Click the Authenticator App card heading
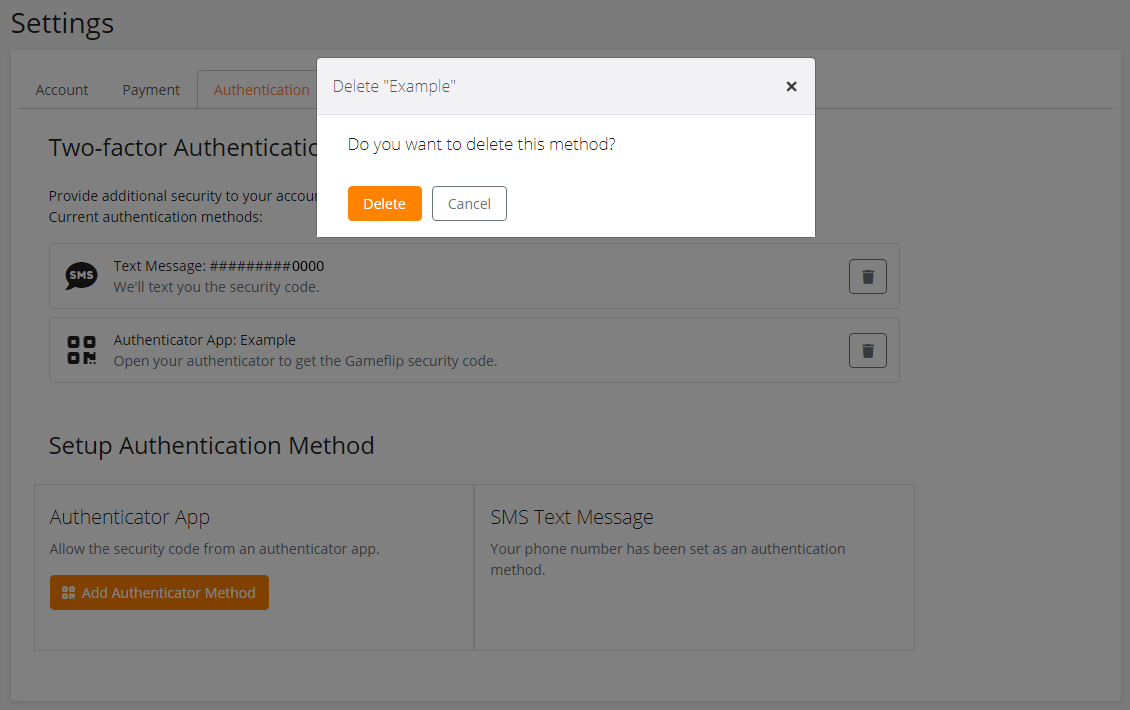Image resolution: width=1130 pixels, height=710 pixels. (129, 517)
